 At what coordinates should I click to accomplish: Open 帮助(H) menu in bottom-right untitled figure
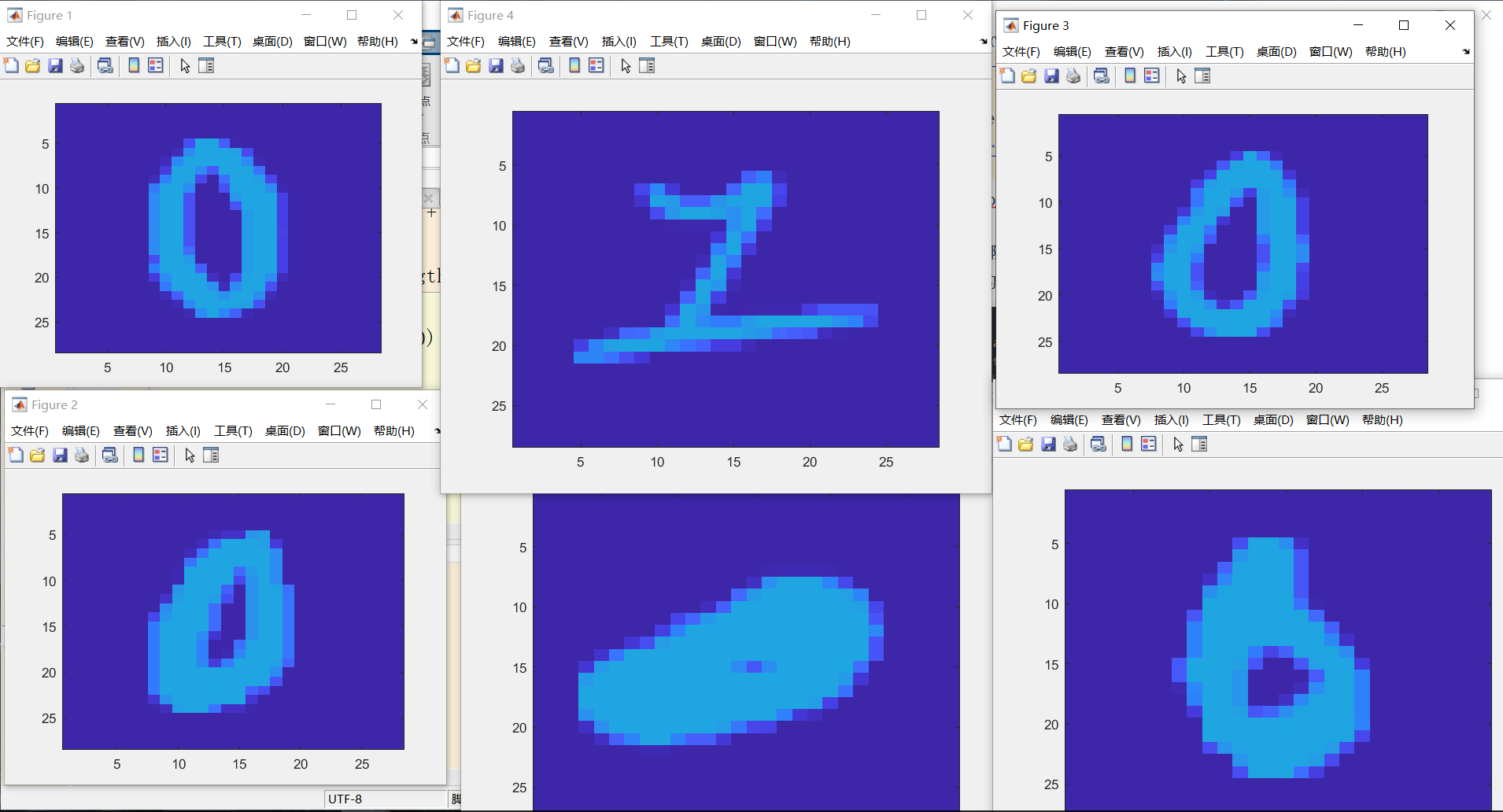(x=1383, y=420)
